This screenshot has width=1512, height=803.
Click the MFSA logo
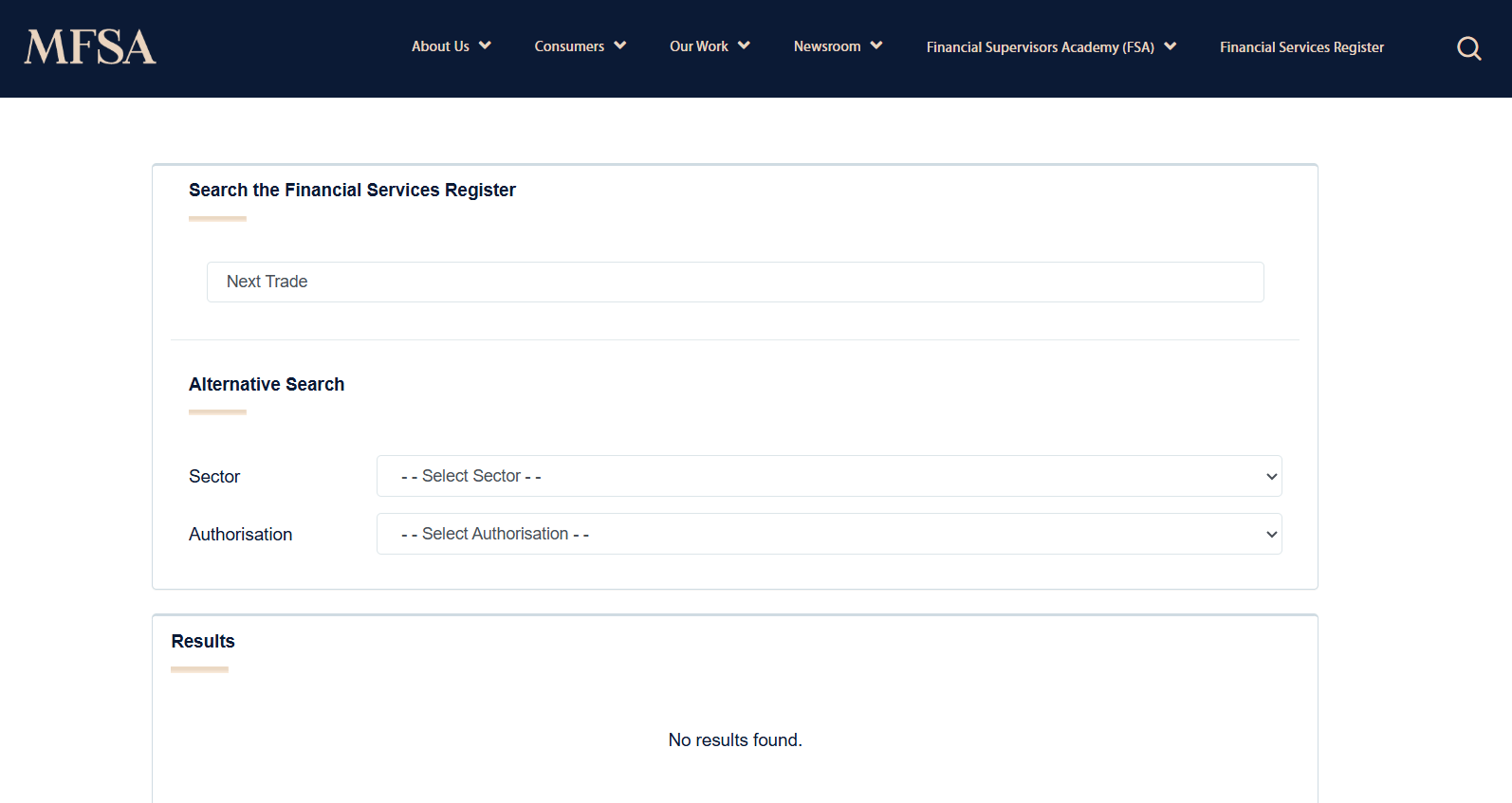click(90, 47)
